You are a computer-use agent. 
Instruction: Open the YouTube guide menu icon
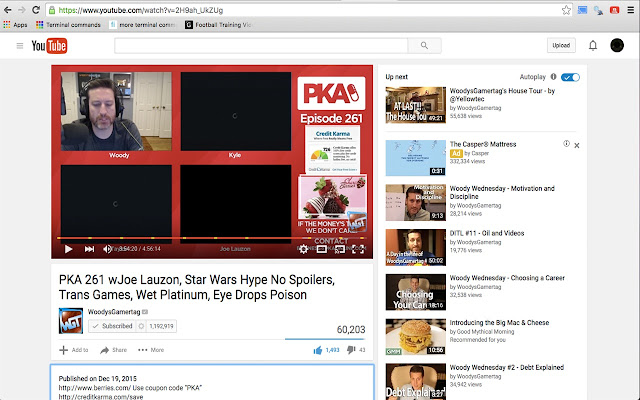click(20, 46)
